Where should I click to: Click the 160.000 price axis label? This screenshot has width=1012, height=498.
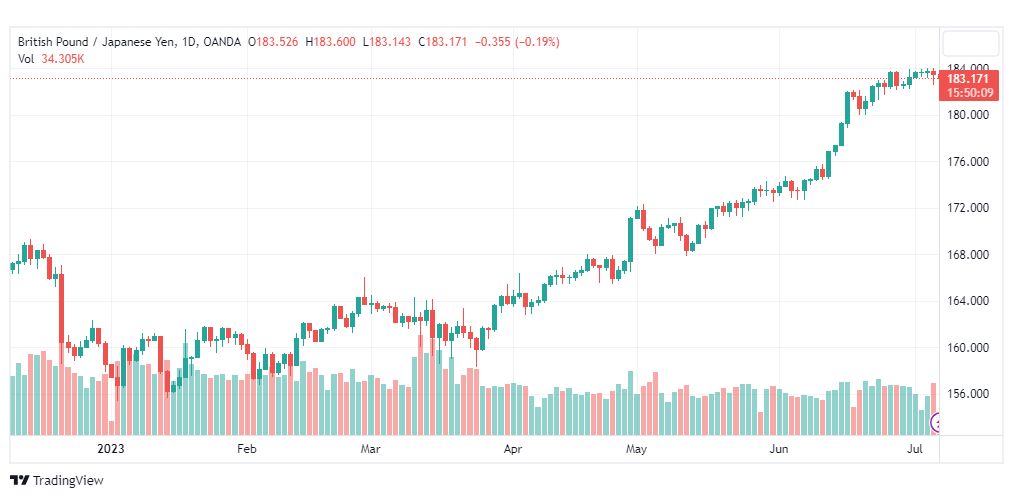click(x=969, y=348)
